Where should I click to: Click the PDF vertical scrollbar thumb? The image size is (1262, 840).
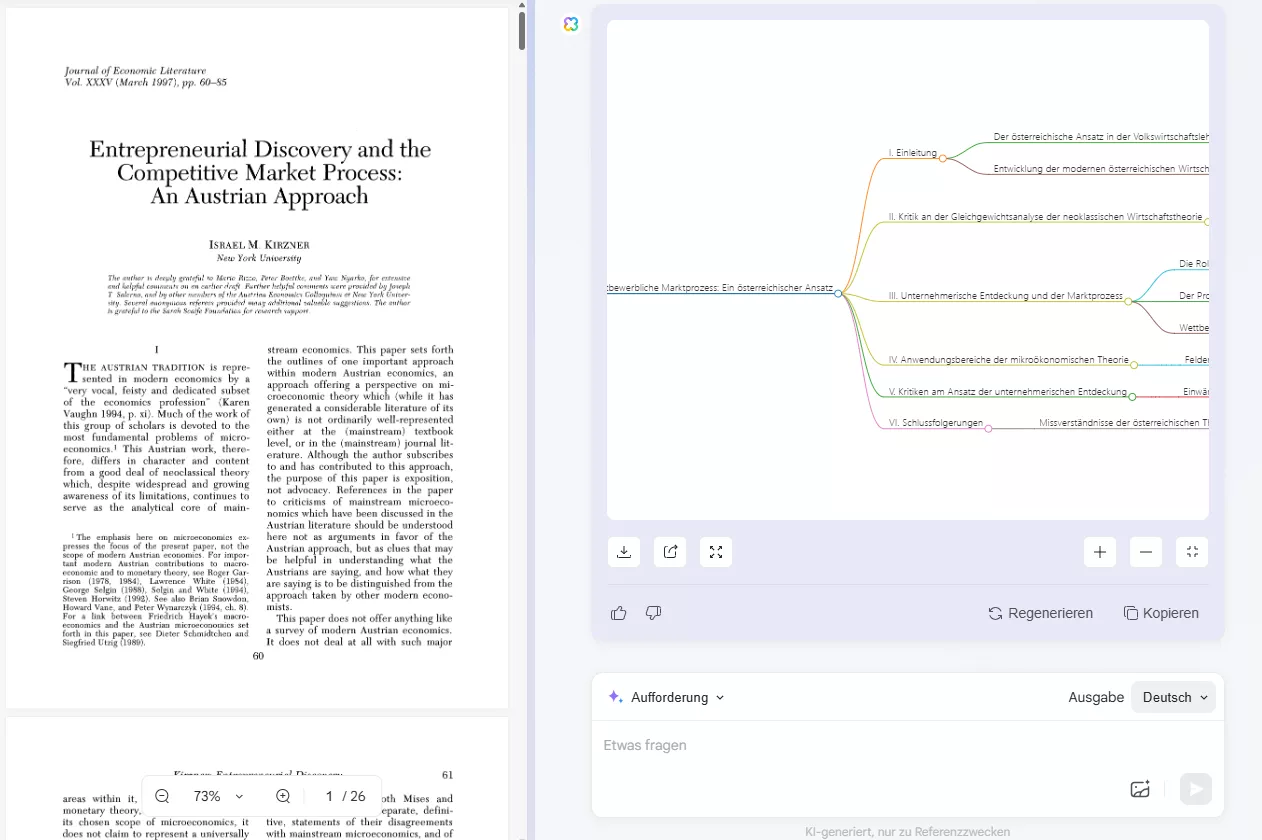coord(522,29)
